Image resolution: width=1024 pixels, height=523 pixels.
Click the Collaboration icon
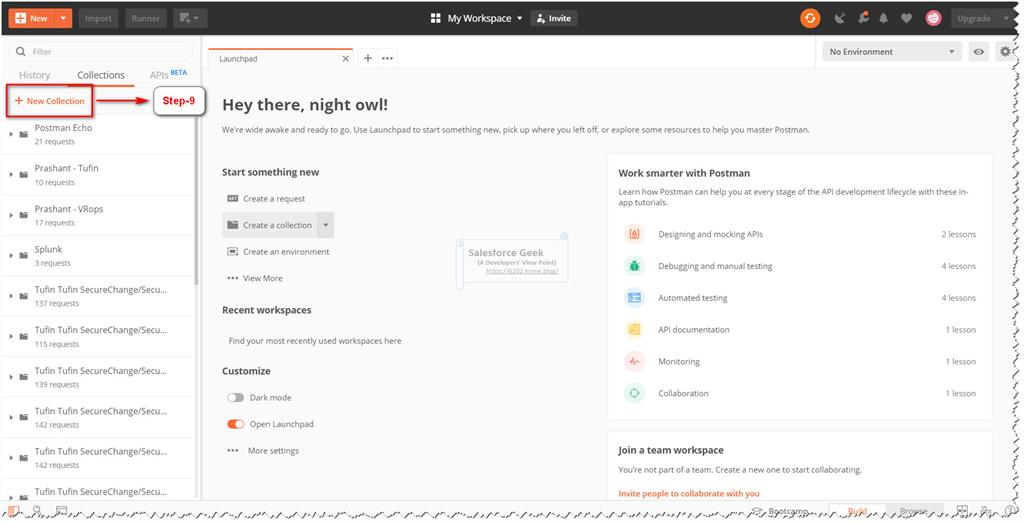(x=634, y=393)
